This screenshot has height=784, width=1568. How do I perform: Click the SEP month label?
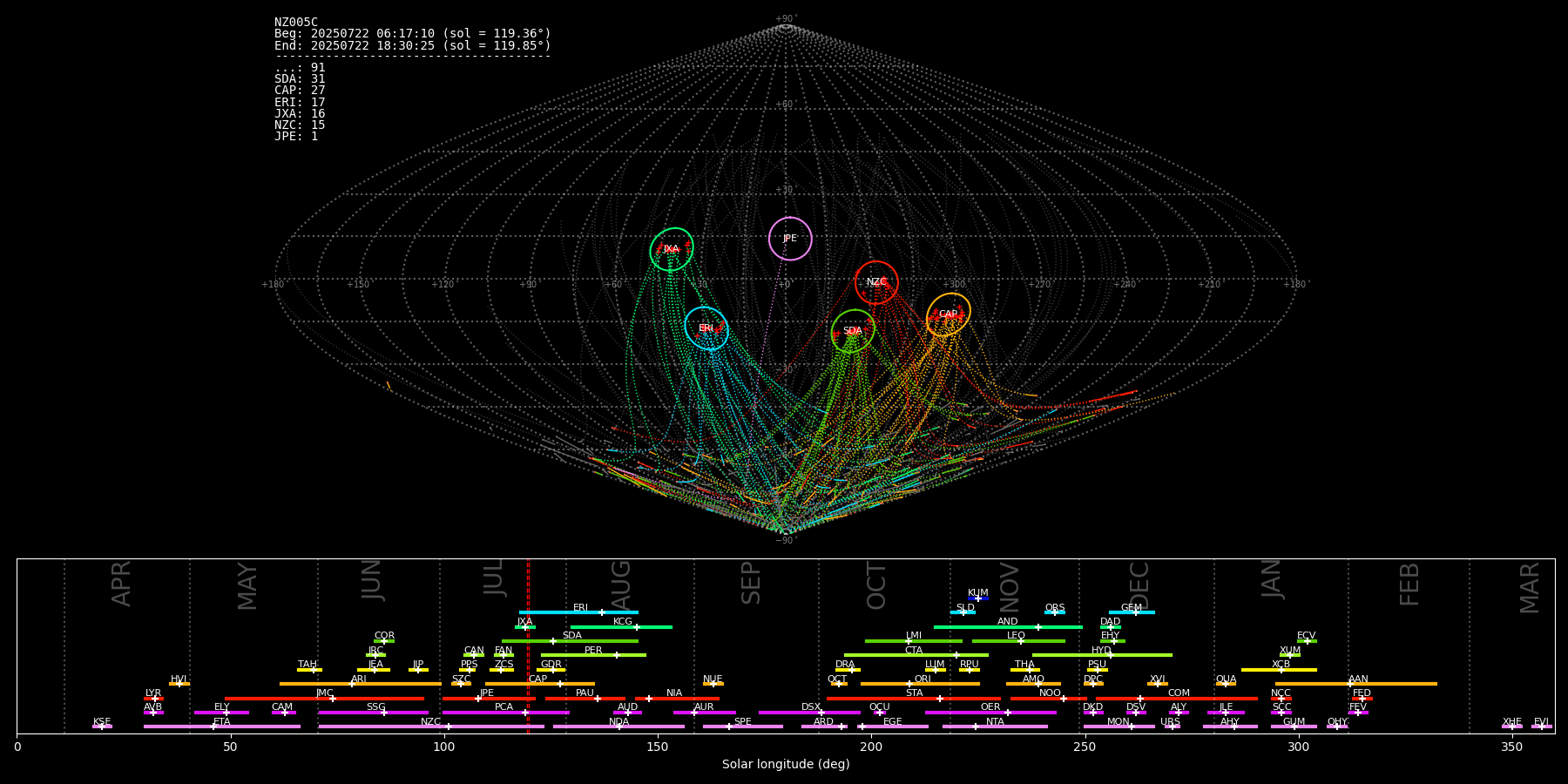tap(751, 582)
